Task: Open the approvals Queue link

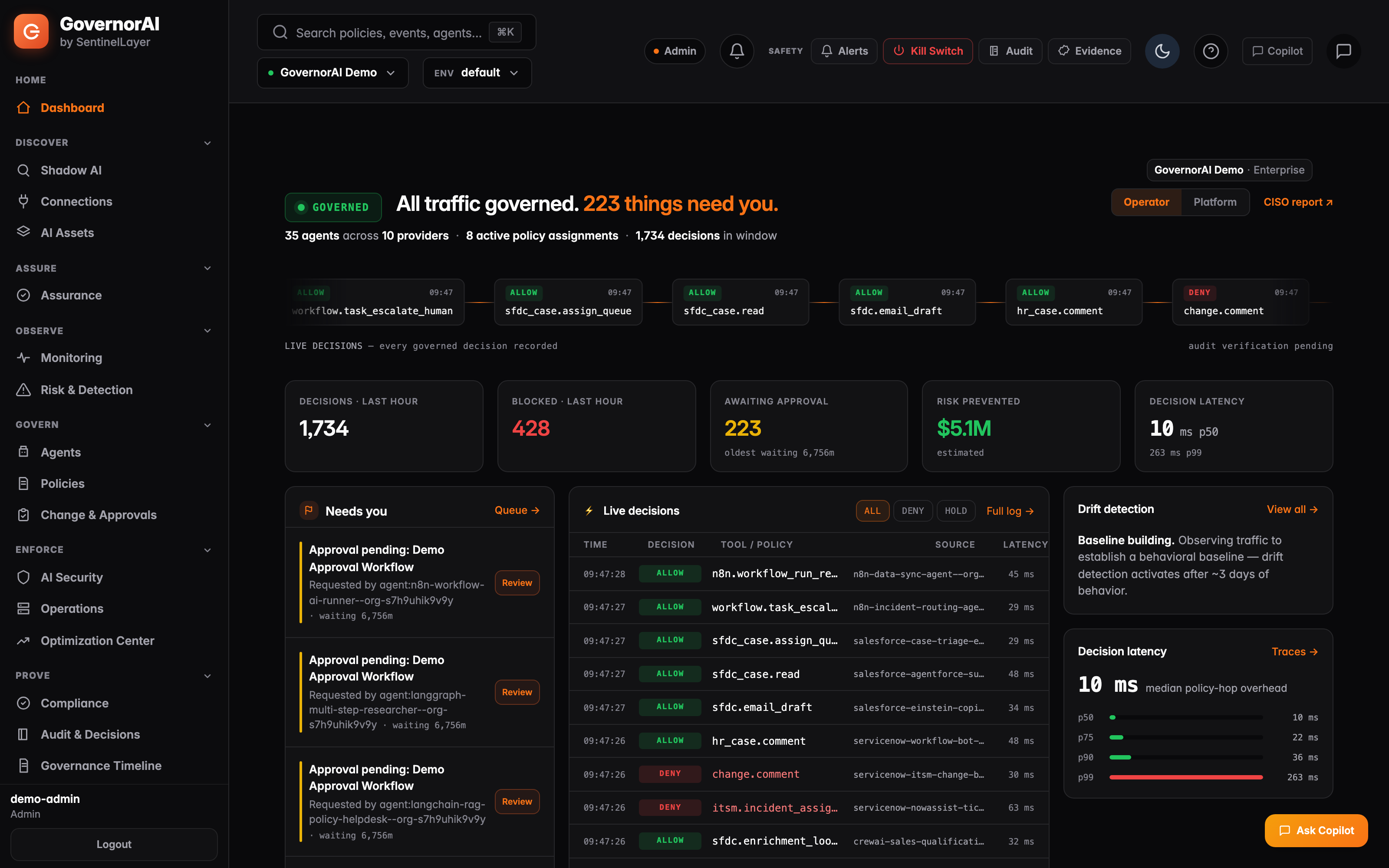Action: click(517, 510)
